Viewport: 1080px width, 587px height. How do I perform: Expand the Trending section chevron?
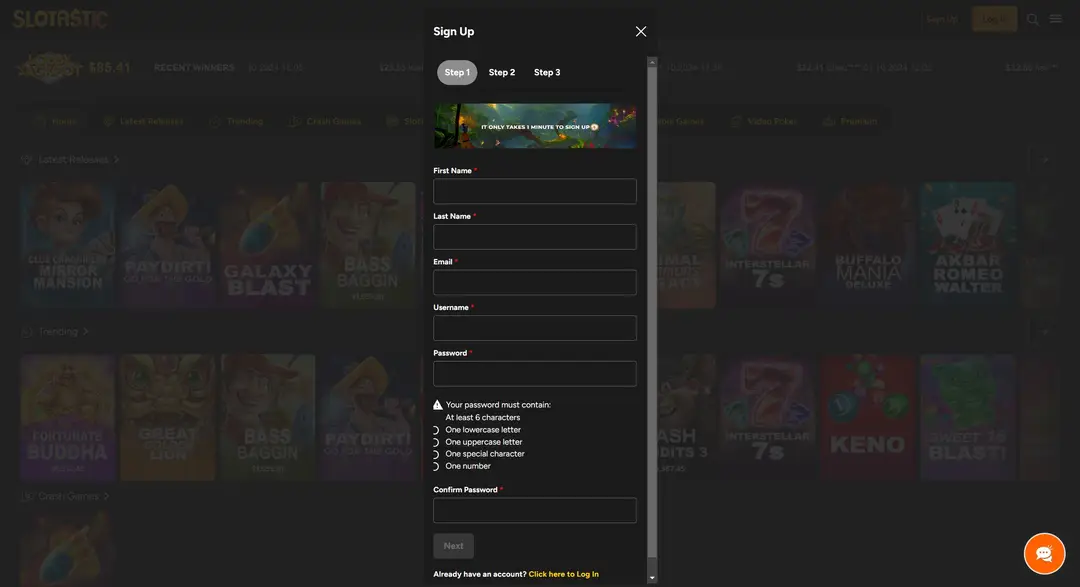(x=86, y=332)
